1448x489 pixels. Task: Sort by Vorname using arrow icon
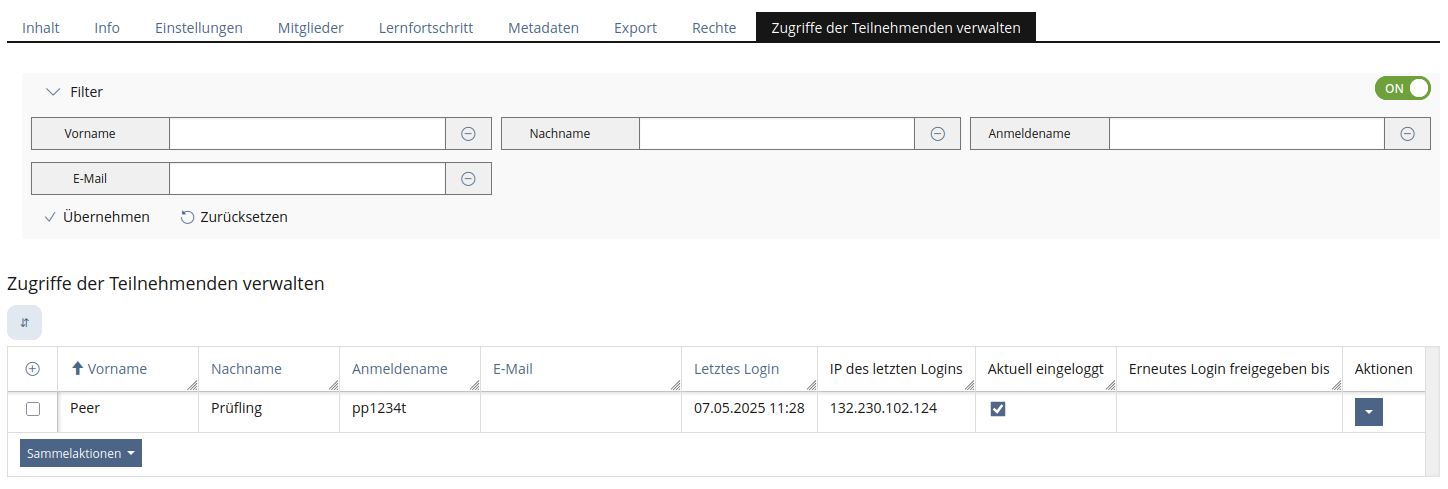click(x=77, y=369)
